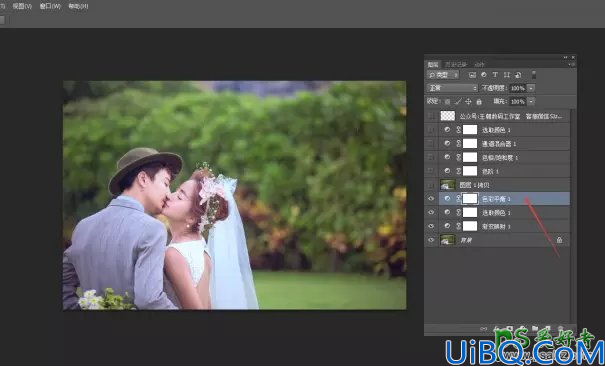Select the 色相/饱和度 1 layer name

(500, 158)
